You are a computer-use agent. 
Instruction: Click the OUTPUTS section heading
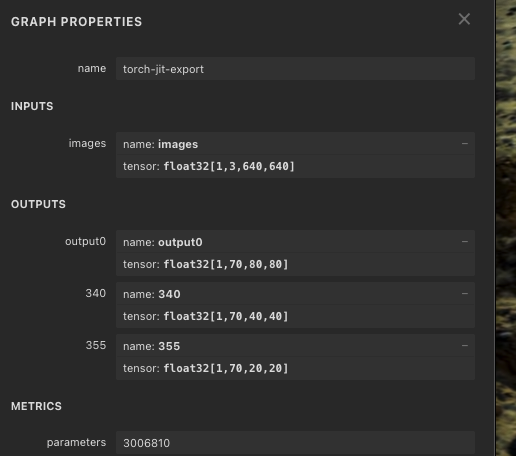pos(38,204)
